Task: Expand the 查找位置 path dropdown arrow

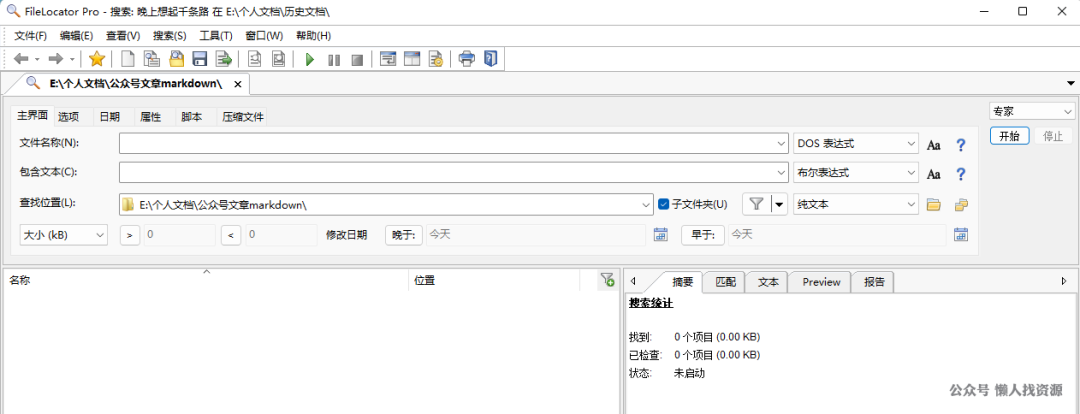Action: (645, 204)
